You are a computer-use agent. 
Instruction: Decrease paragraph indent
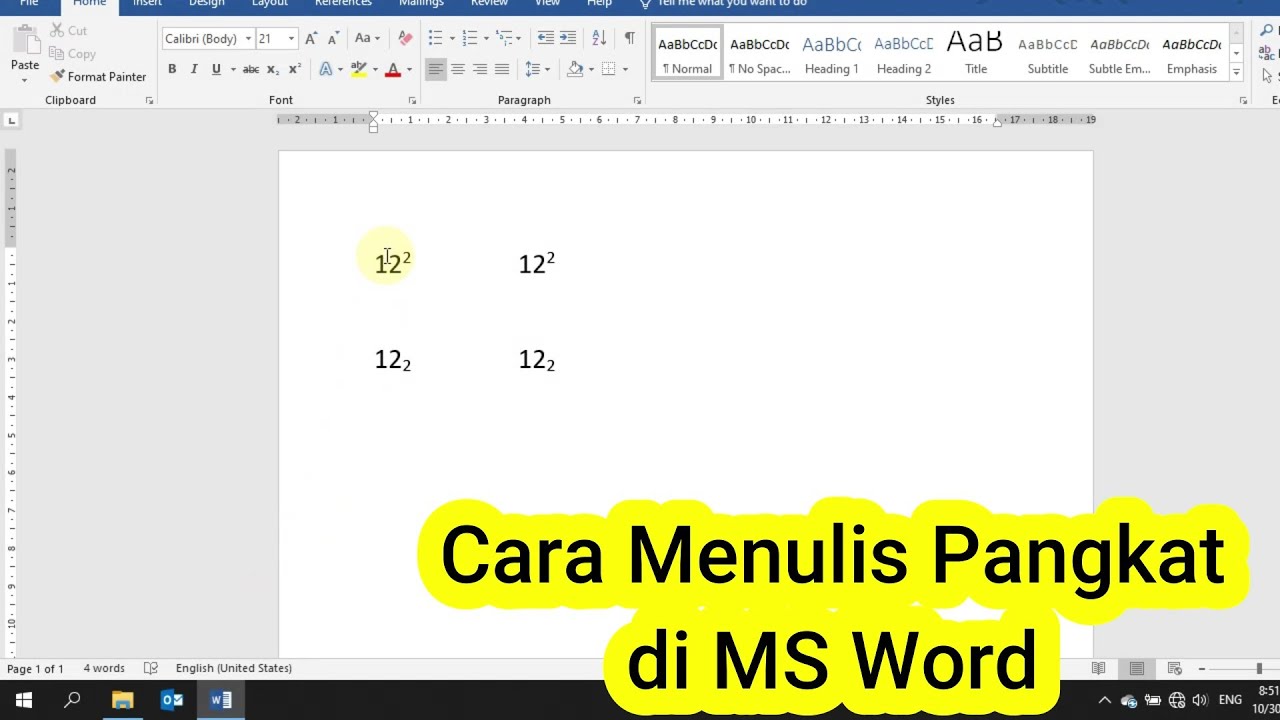pyautogui.click(x=546, y=38)
